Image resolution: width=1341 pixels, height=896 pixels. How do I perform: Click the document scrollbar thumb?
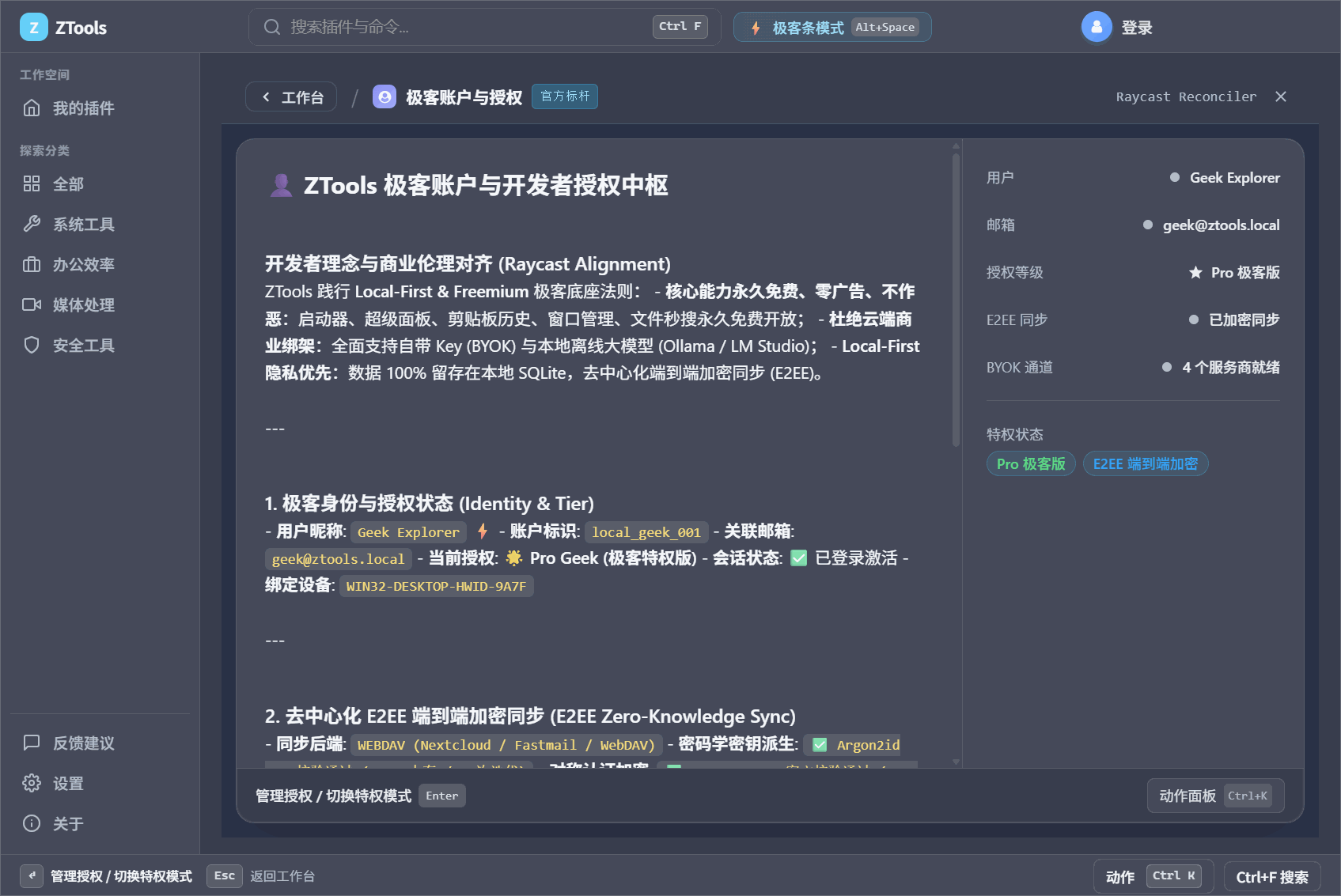(x=956, y=301)
